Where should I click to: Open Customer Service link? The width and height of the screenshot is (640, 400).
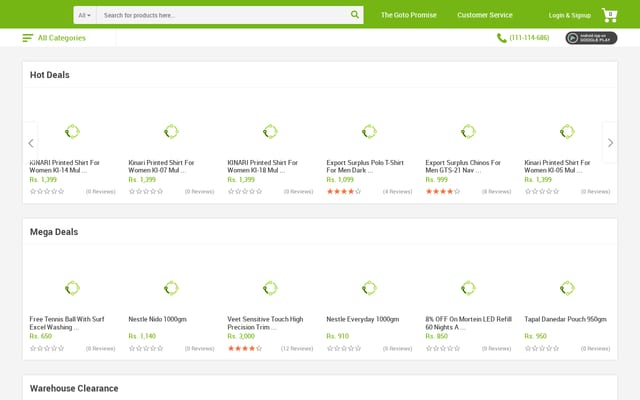(x=484, y=15)
